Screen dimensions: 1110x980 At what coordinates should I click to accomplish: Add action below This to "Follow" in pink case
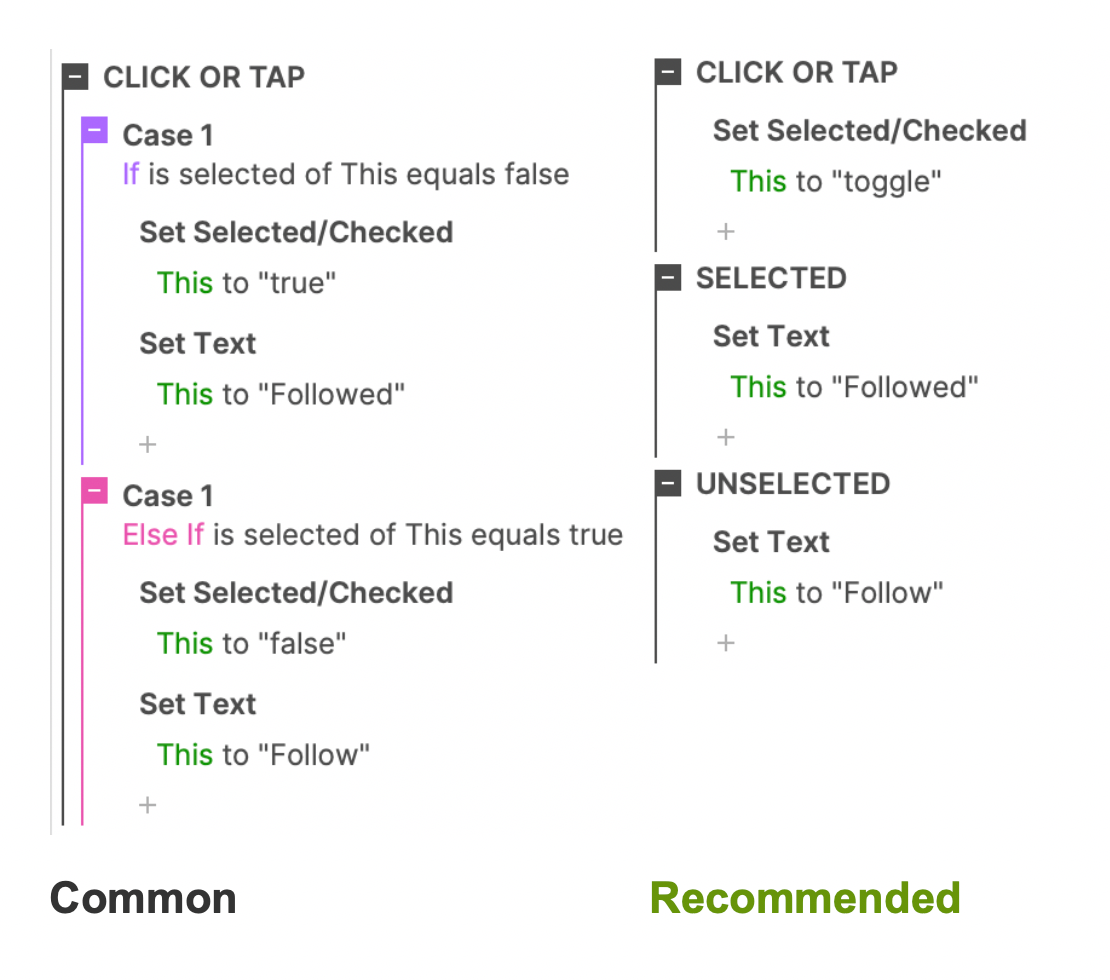[x=147, y=805]
